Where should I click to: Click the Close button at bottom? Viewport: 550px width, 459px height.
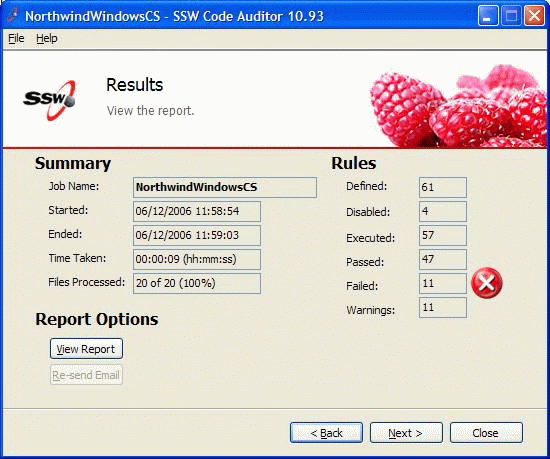(x=486, y=433)
